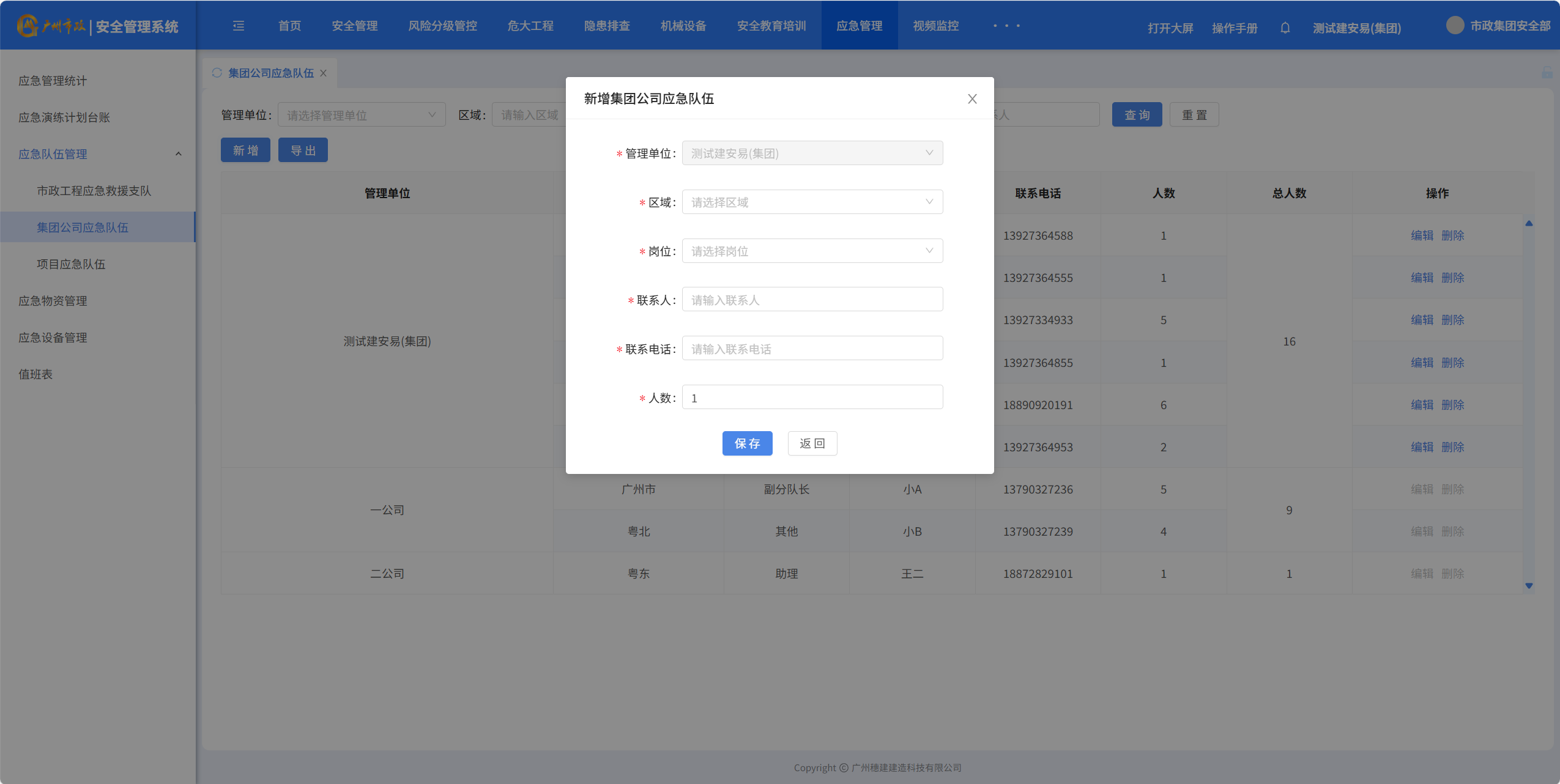This screenshot has height=784, width=1560.
Task: Open the 岗位 selection dropdown
Action: pos(812,251)
